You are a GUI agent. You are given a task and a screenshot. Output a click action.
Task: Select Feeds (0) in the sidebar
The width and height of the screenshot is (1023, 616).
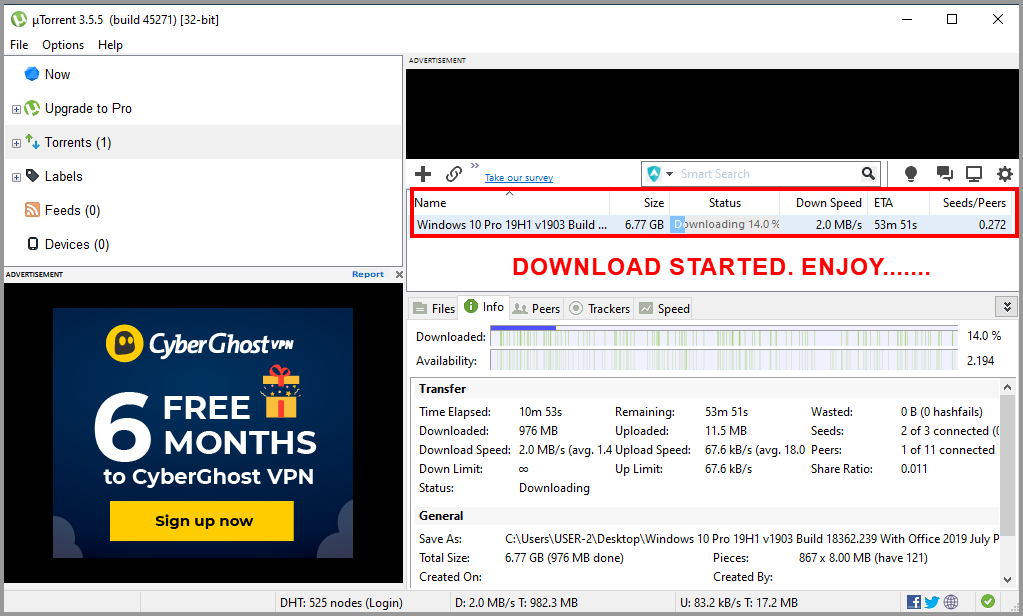point(72,210)
